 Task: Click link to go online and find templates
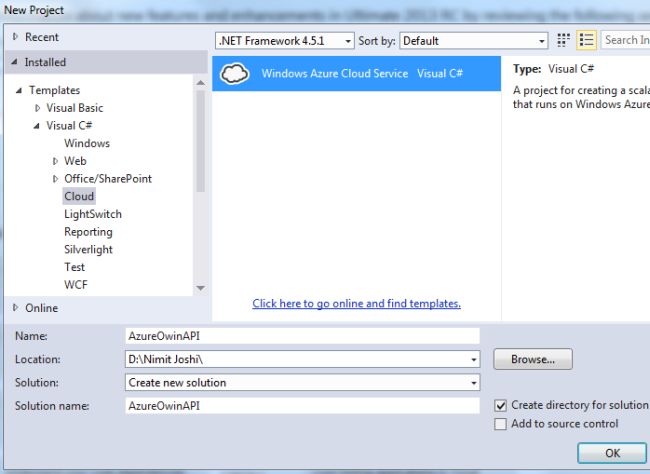coord(357,304)
